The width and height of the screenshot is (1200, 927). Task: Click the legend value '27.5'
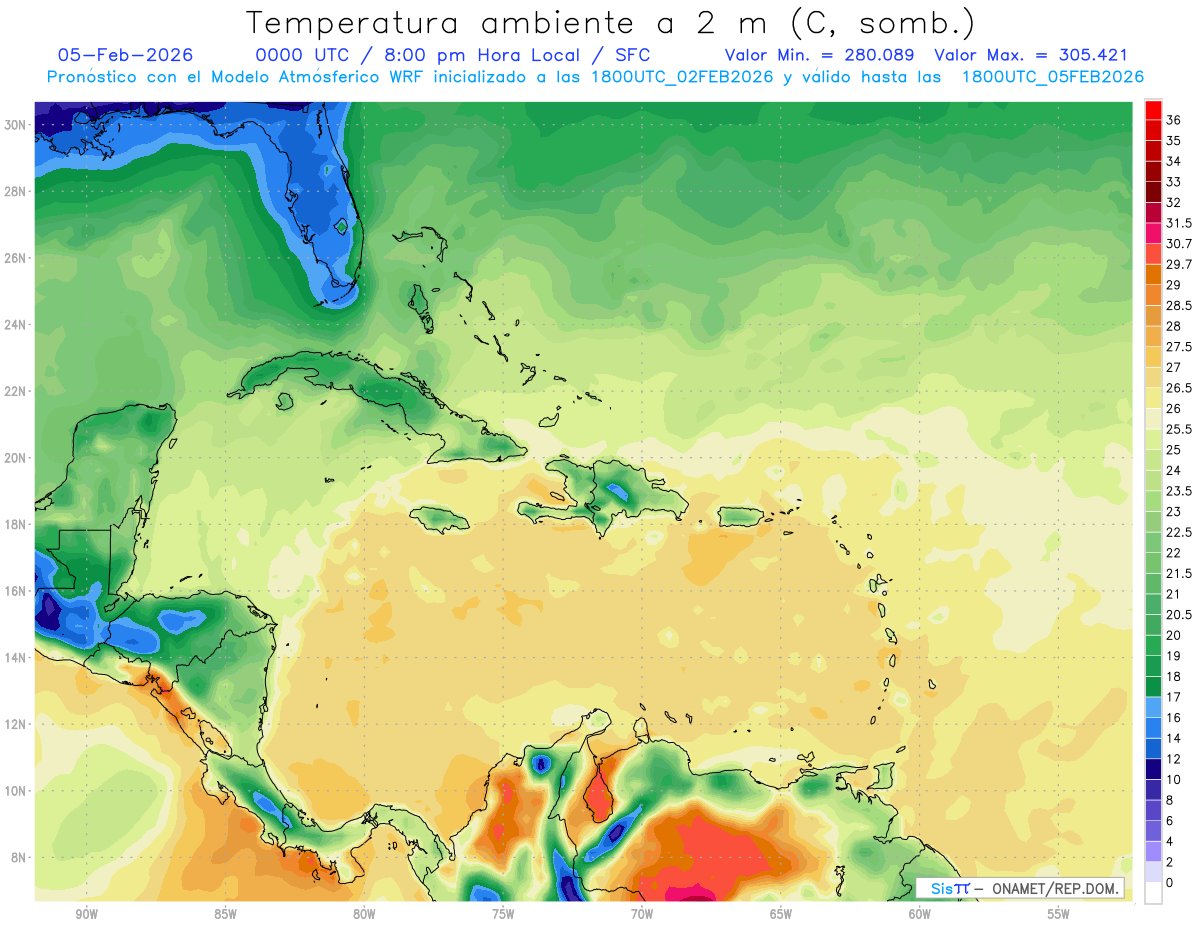1178,347
